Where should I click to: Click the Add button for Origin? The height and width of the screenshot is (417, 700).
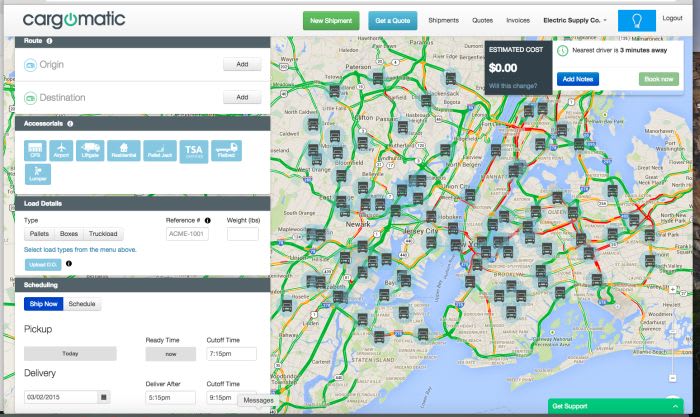point(241,65)
